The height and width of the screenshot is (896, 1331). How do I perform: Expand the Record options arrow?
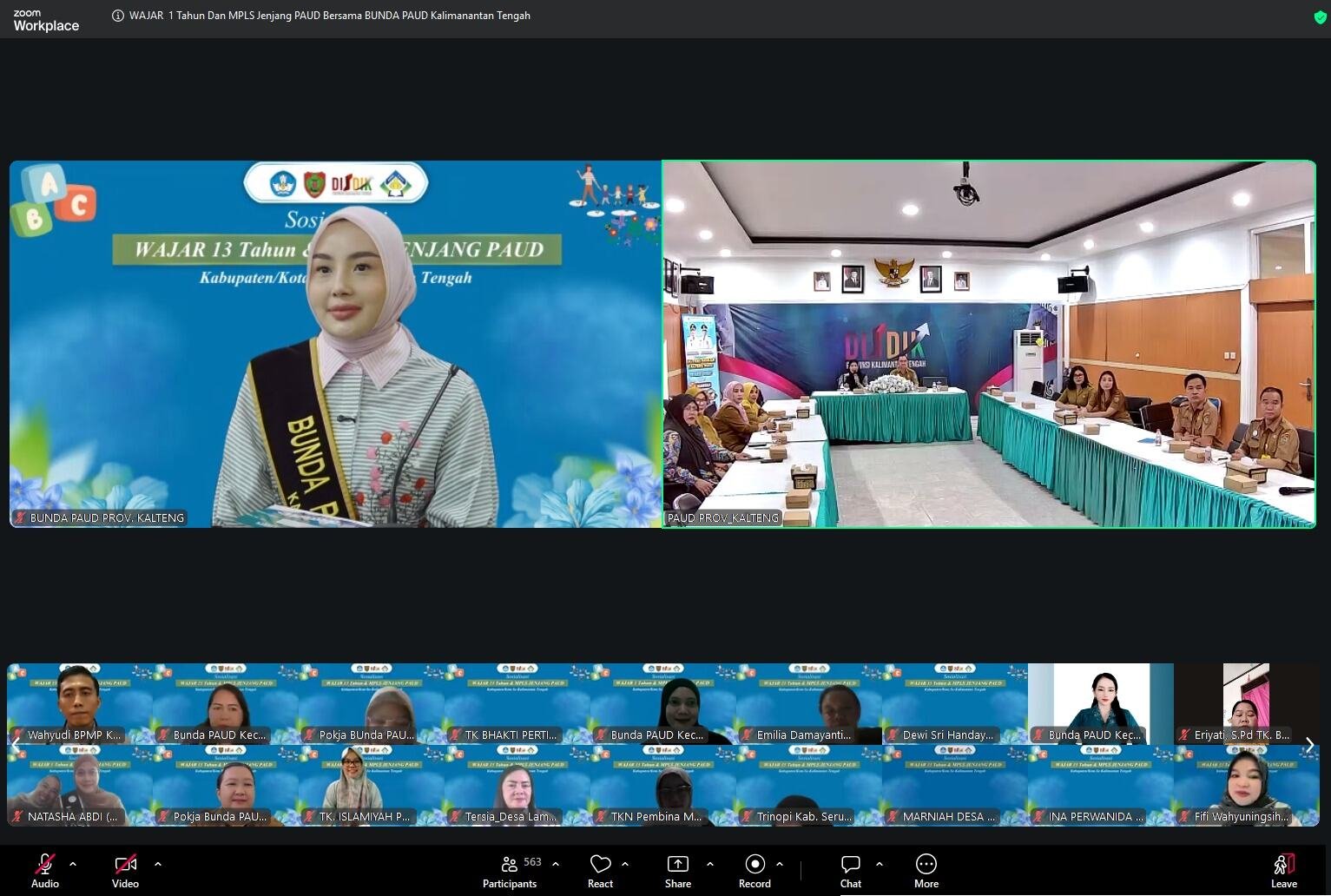pyautogui.click(x=780, y=864)
